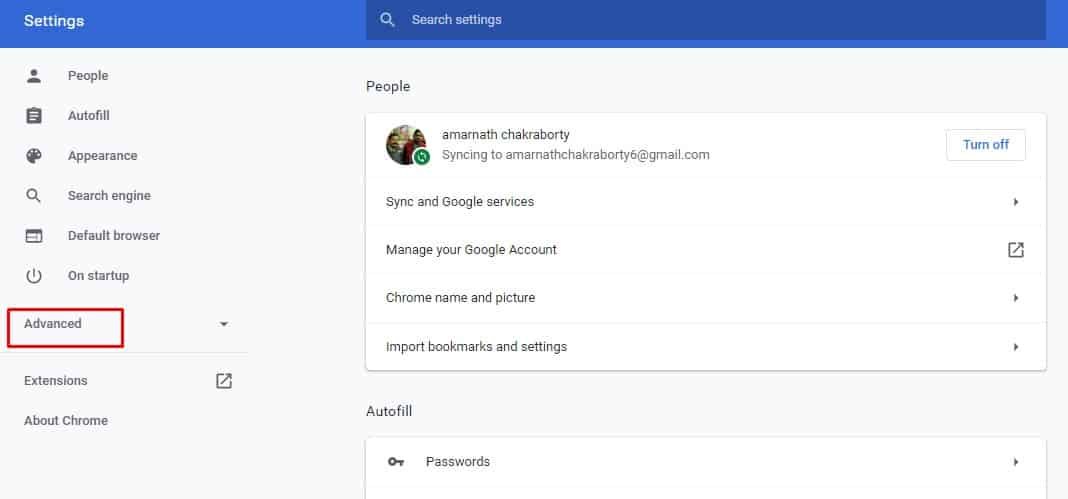Screen dimensions: 1068x499
Task: Click the Appearance palette icon
Action: click(x=34, y=156)
